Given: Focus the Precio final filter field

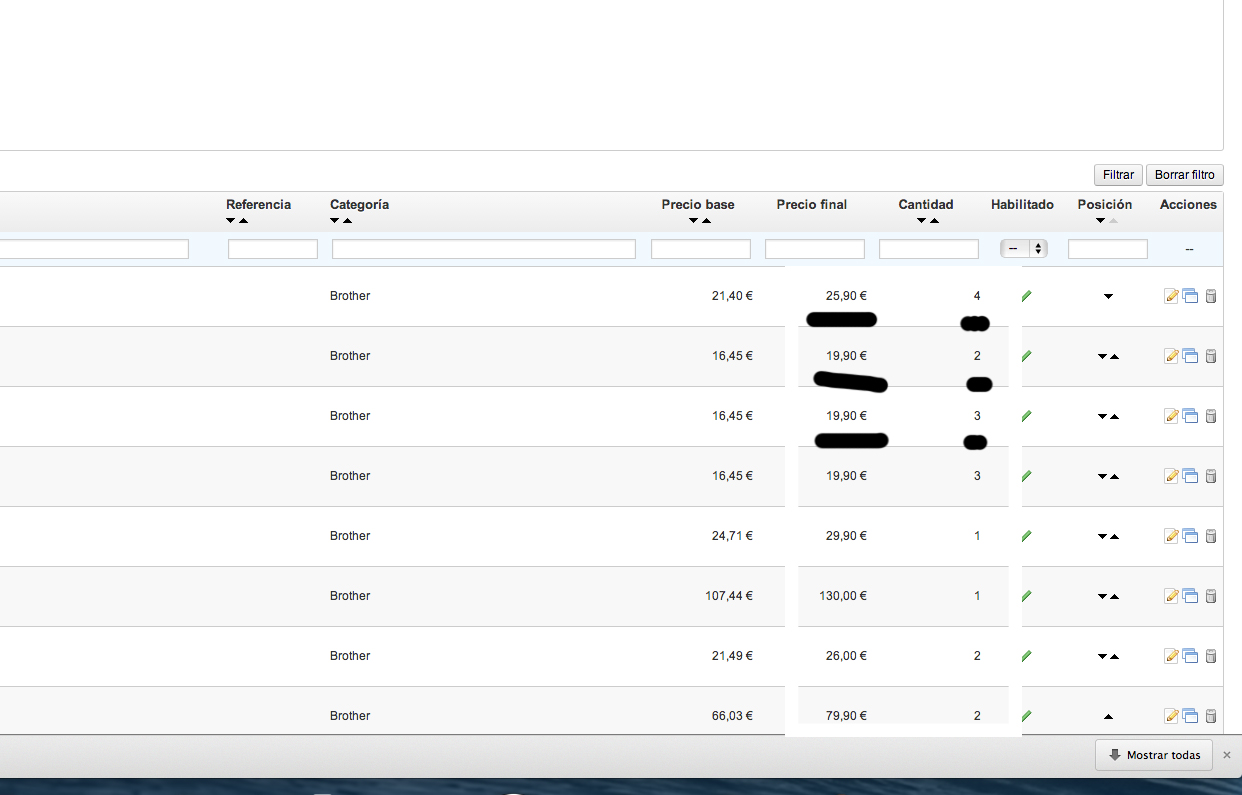Looking at the screenshot, I should pyautogui.click(x=815, y=249).
